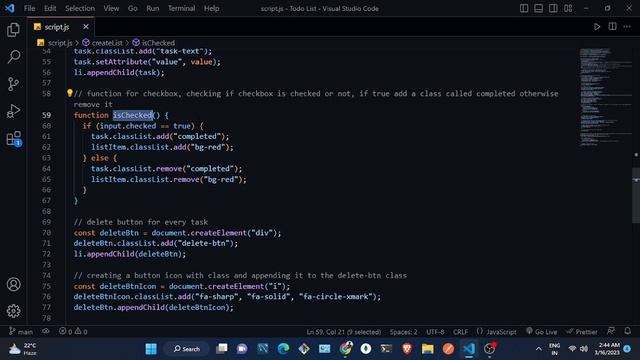Open network and volume quick settings
640x360 pixels.
point(578,349)
